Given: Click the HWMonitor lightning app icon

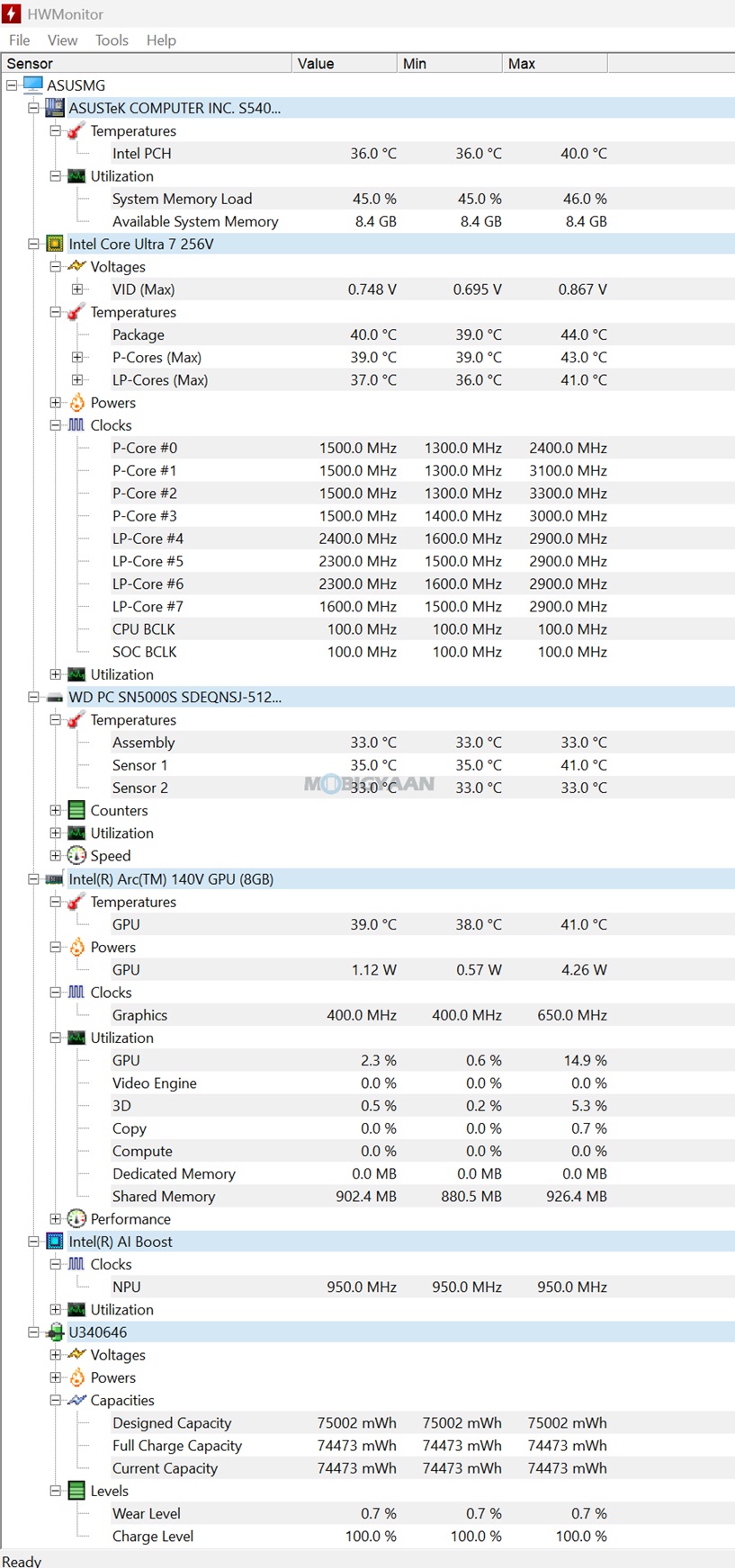Looking at the screenshot, I should pyautogui.click(x=12, y=13).
